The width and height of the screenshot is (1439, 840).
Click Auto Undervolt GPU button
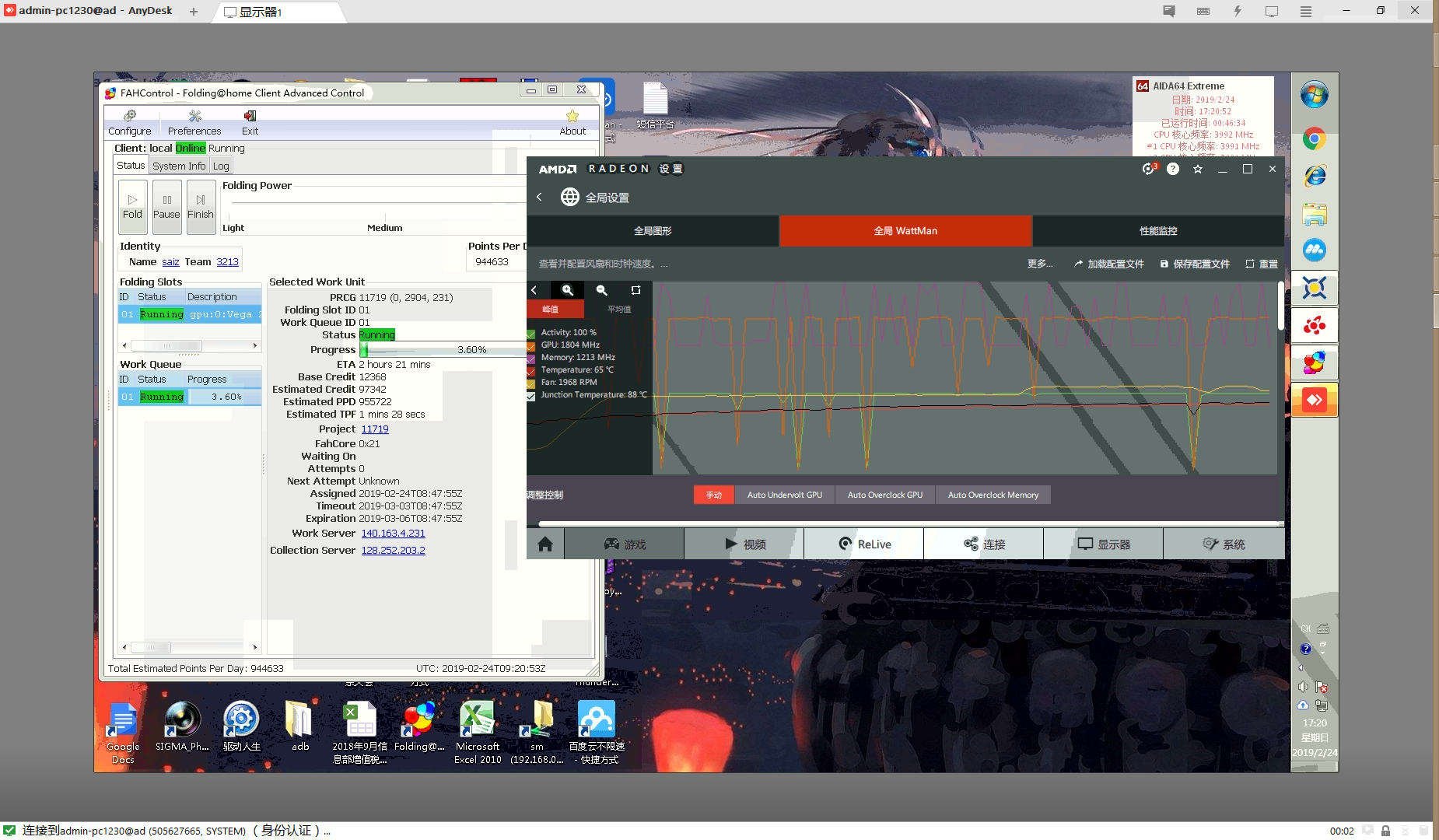pyautogui.click(x=785, y=495)
